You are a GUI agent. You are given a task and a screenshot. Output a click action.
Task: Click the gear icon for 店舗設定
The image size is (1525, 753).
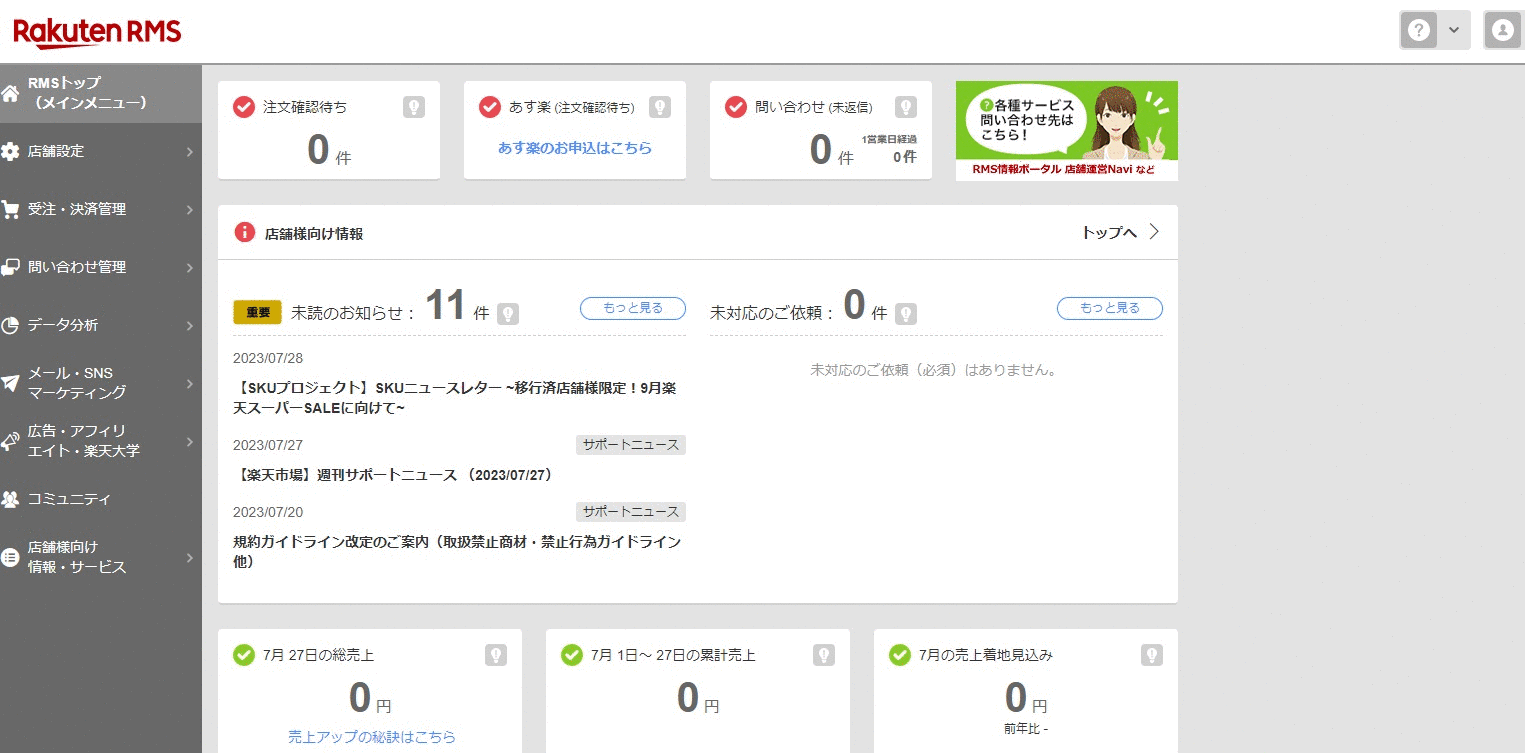pyautogui.click(x=10, y=151)
